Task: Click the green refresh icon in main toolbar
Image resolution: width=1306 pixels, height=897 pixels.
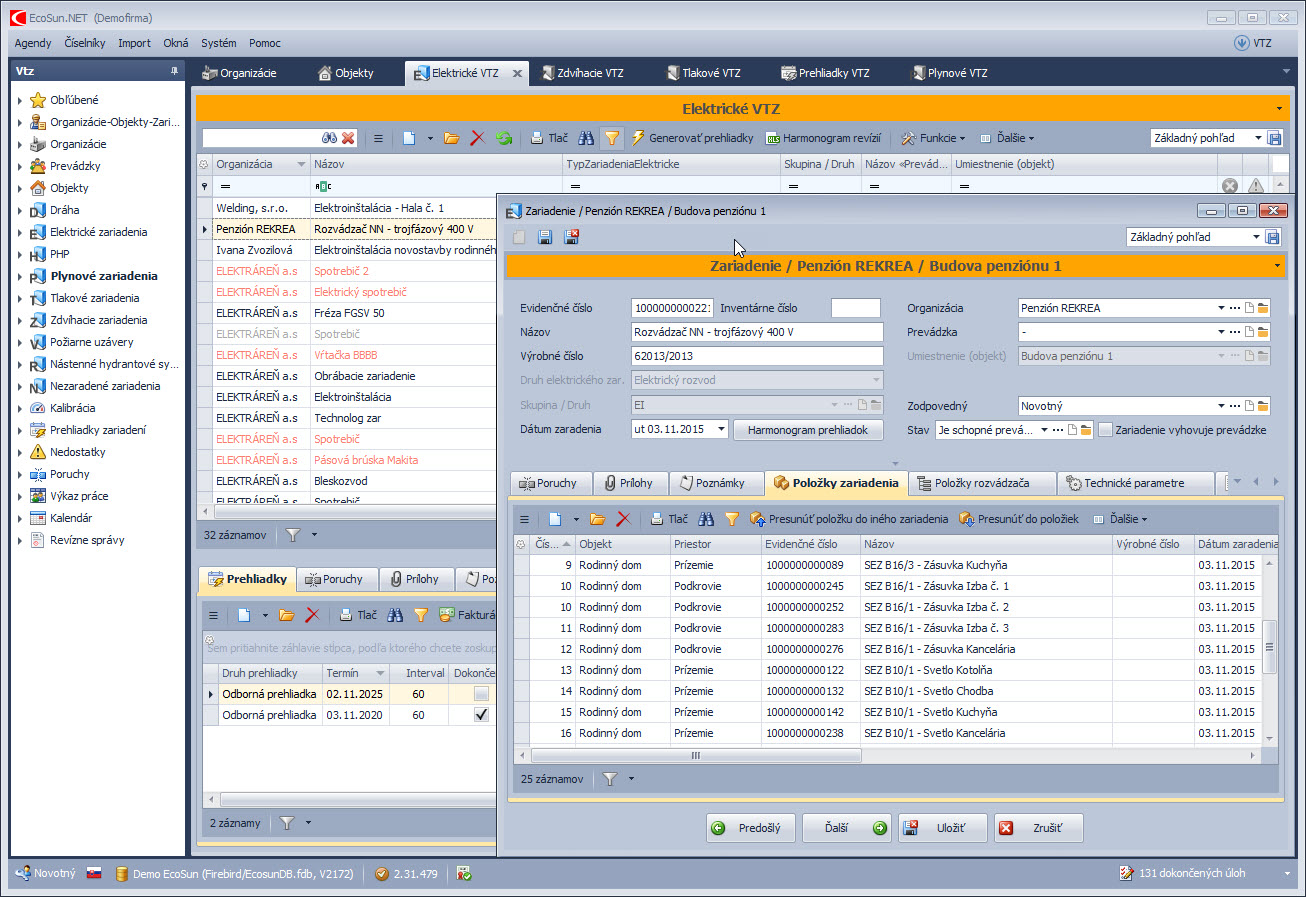Action: click(x=504, y=138)
